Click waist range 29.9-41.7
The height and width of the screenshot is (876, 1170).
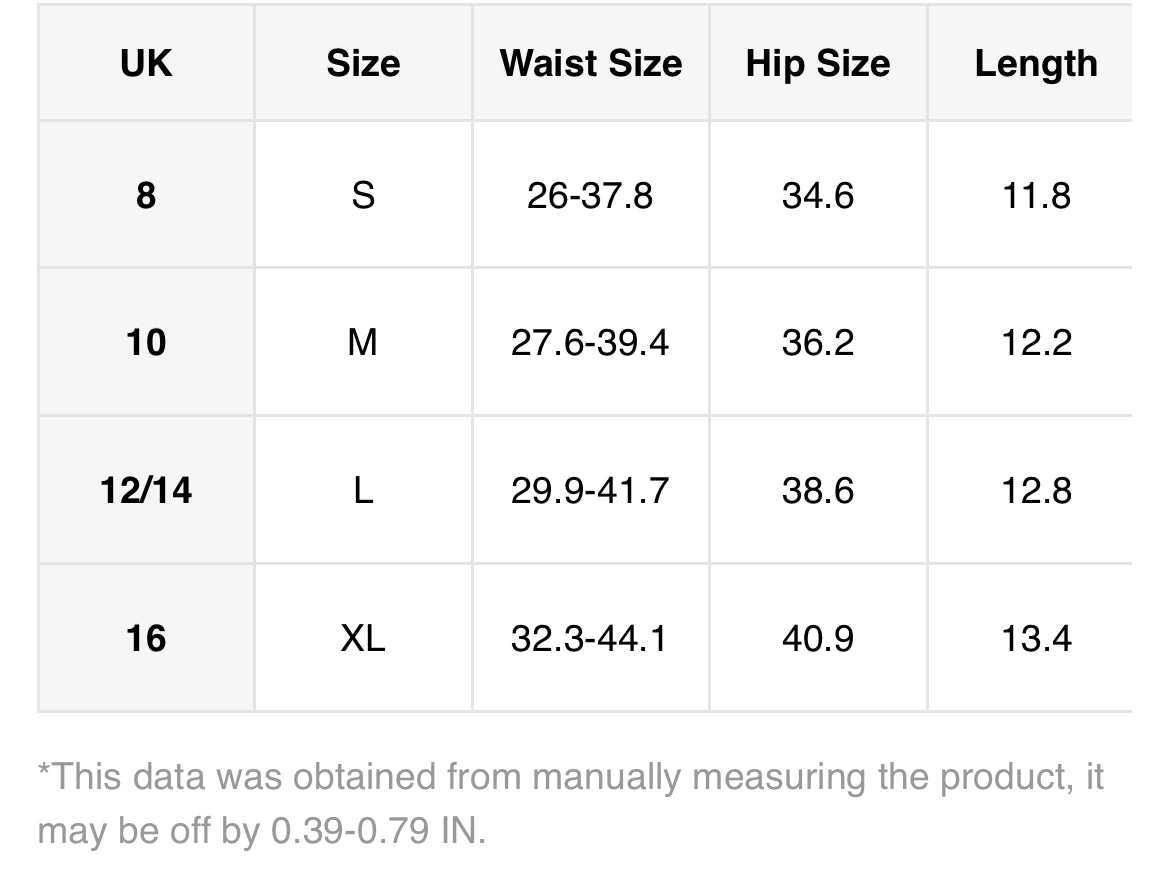[591, 490]
